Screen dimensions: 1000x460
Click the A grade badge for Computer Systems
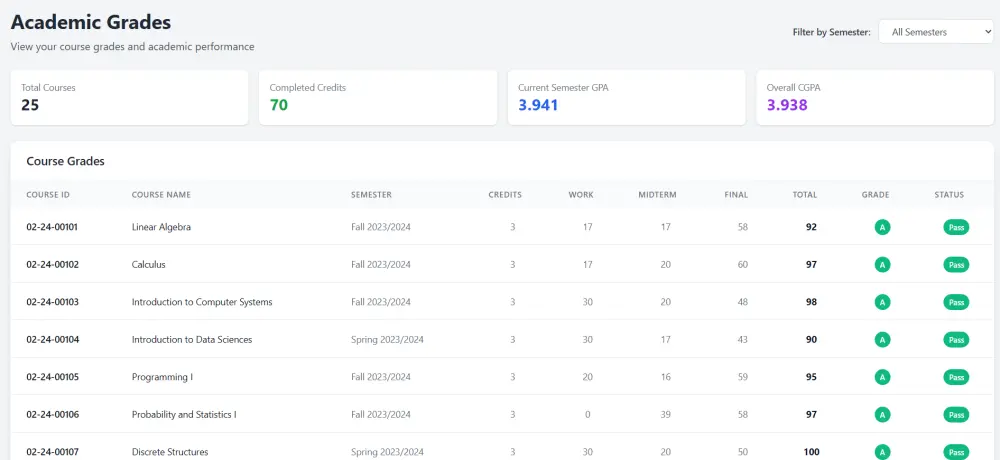point(883,302)
